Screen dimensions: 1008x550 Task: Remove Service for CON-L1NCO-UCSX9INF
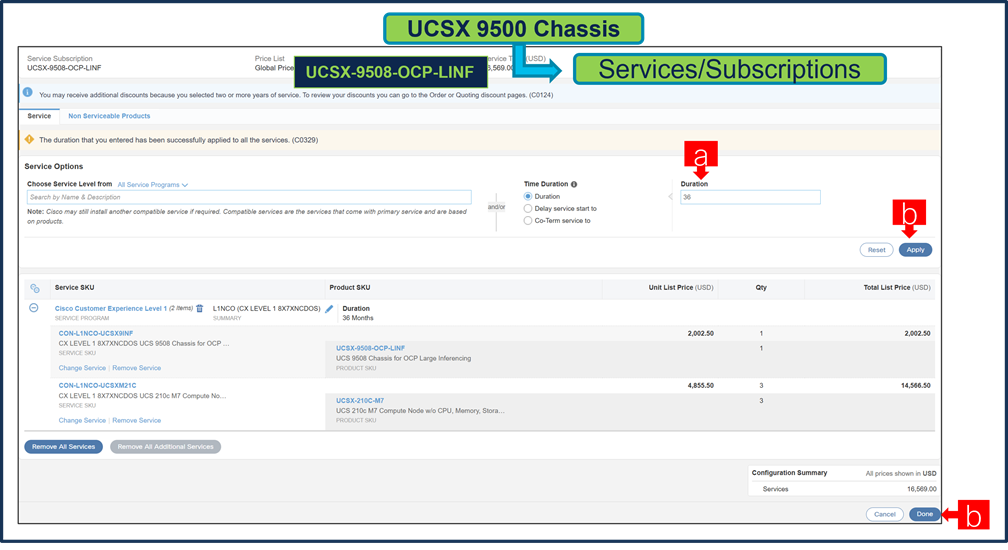pos(136,368)
